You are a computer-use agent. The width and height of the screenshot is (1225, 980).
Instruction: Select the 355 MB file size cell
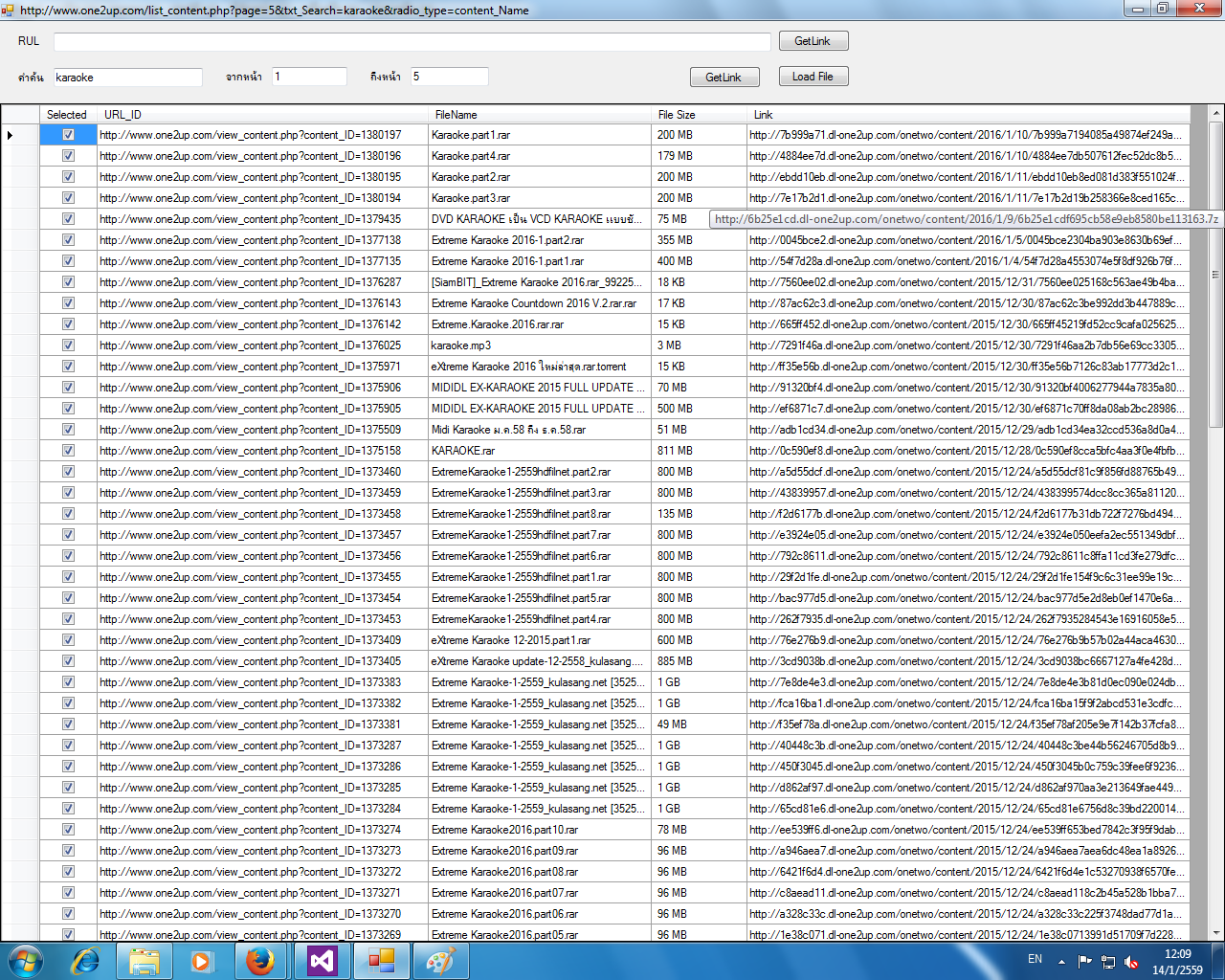tap(699, 240)
